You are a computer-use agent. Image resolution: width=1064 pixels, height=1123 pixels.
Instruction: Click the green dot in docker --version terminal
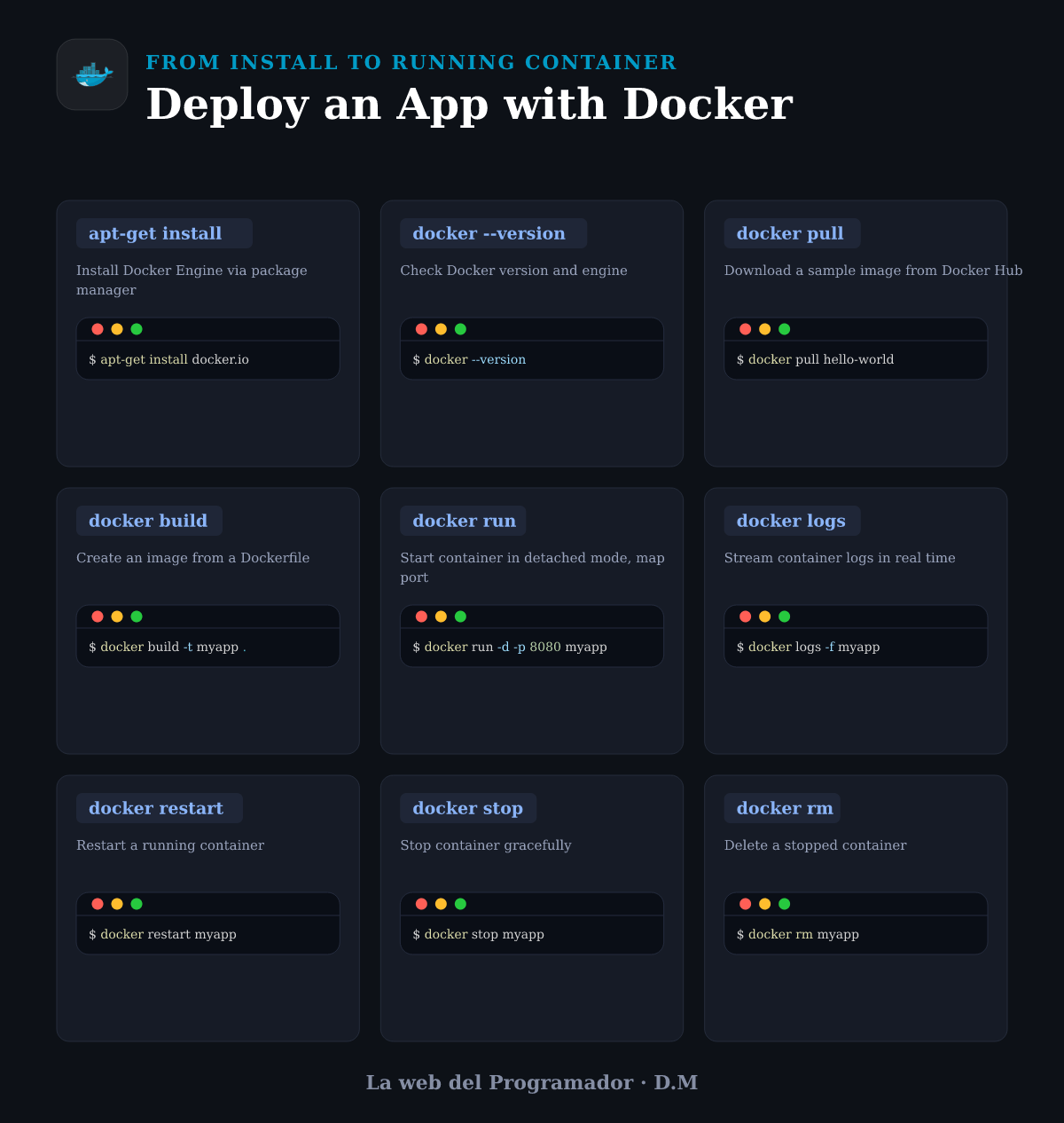click(460, 329)
